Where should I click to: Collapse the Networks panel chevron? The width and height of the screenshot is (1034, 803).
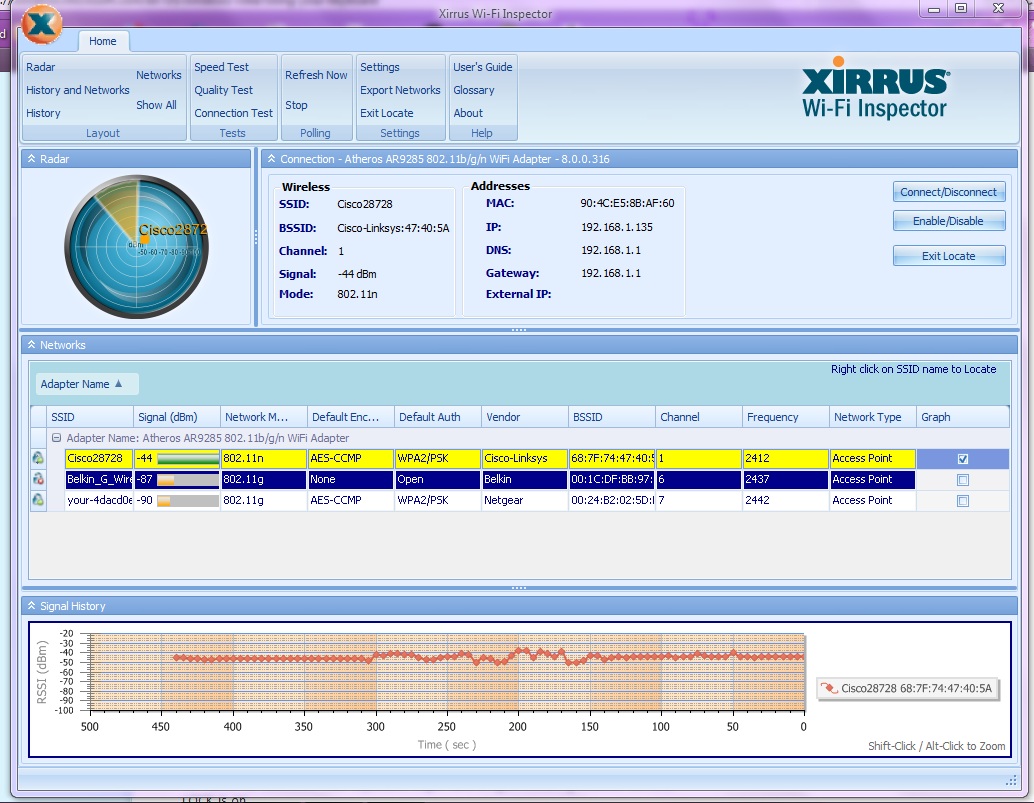click(x=32, y=345)
